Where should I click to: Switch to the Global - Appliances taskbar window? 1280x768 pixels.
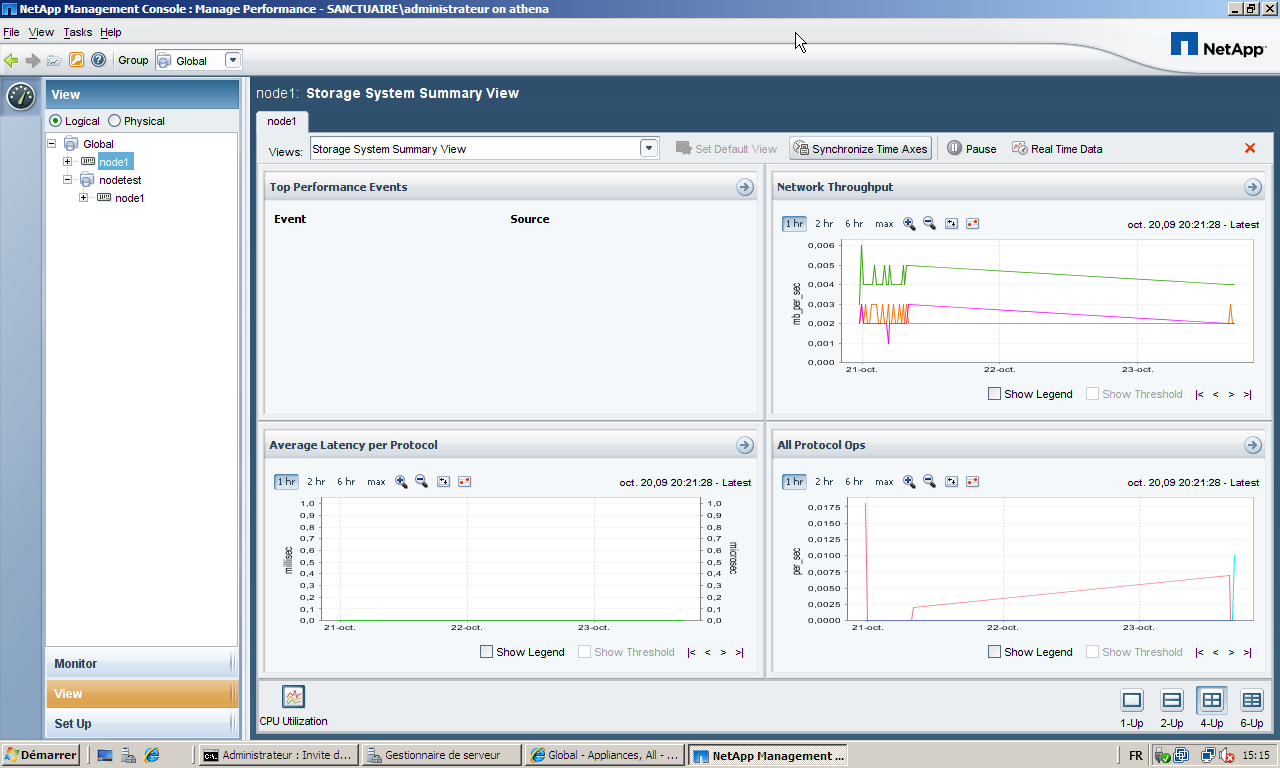coord(605,755)
